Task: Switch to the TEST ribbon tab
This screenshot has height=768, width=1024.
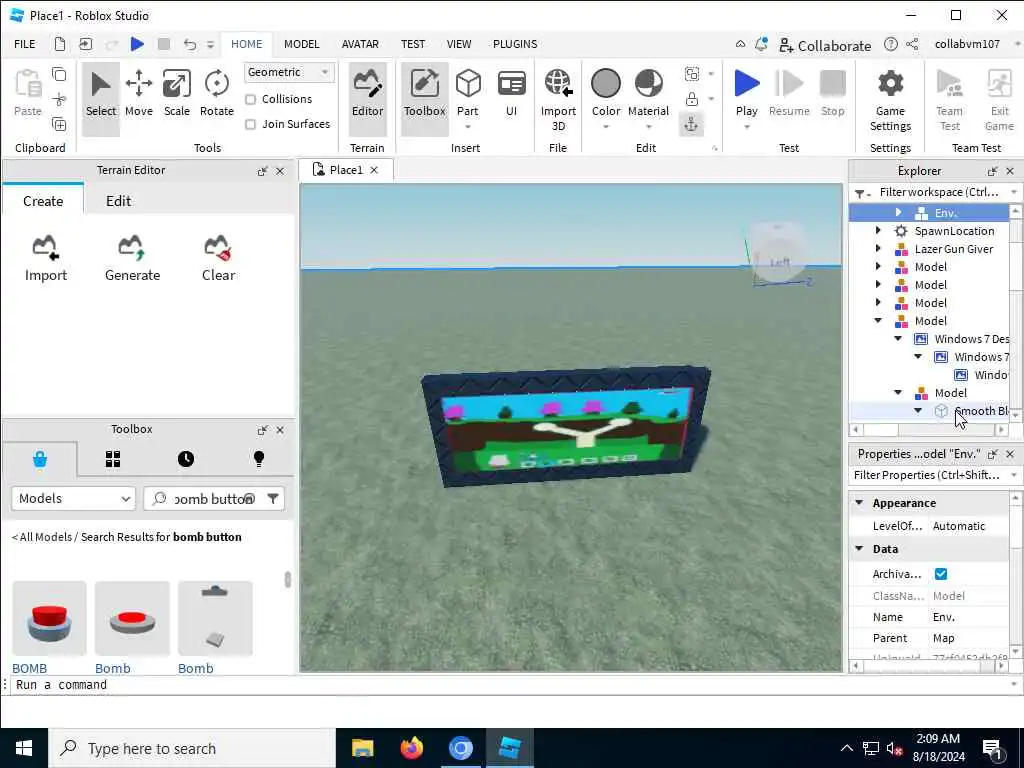Action: (413, 44)
